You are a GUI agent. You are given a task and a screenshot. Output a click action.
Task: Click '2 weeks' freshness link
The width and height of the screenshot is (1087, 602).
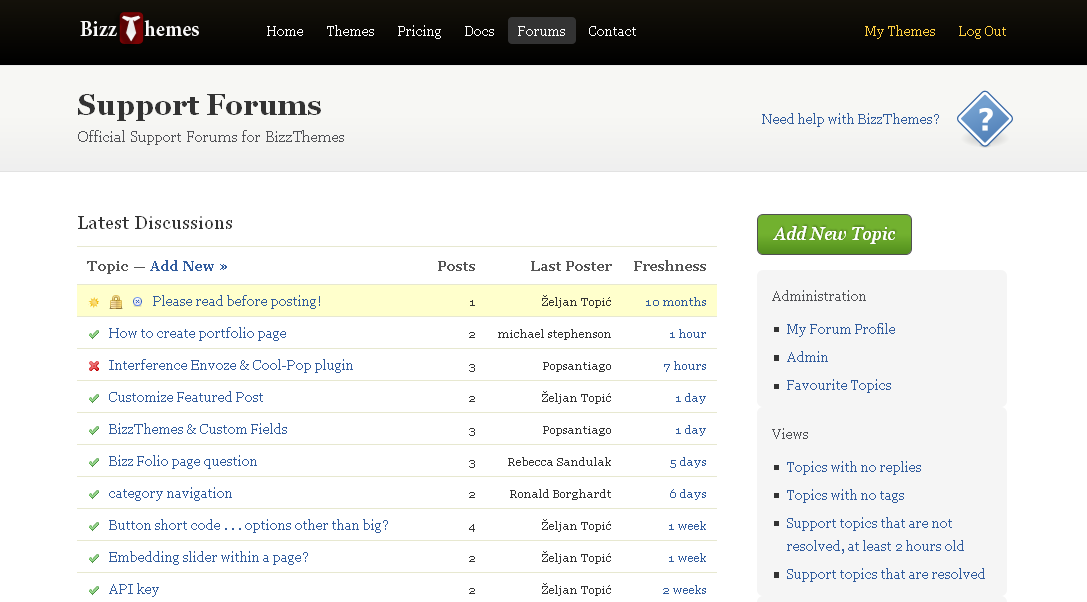click(684, 590)
